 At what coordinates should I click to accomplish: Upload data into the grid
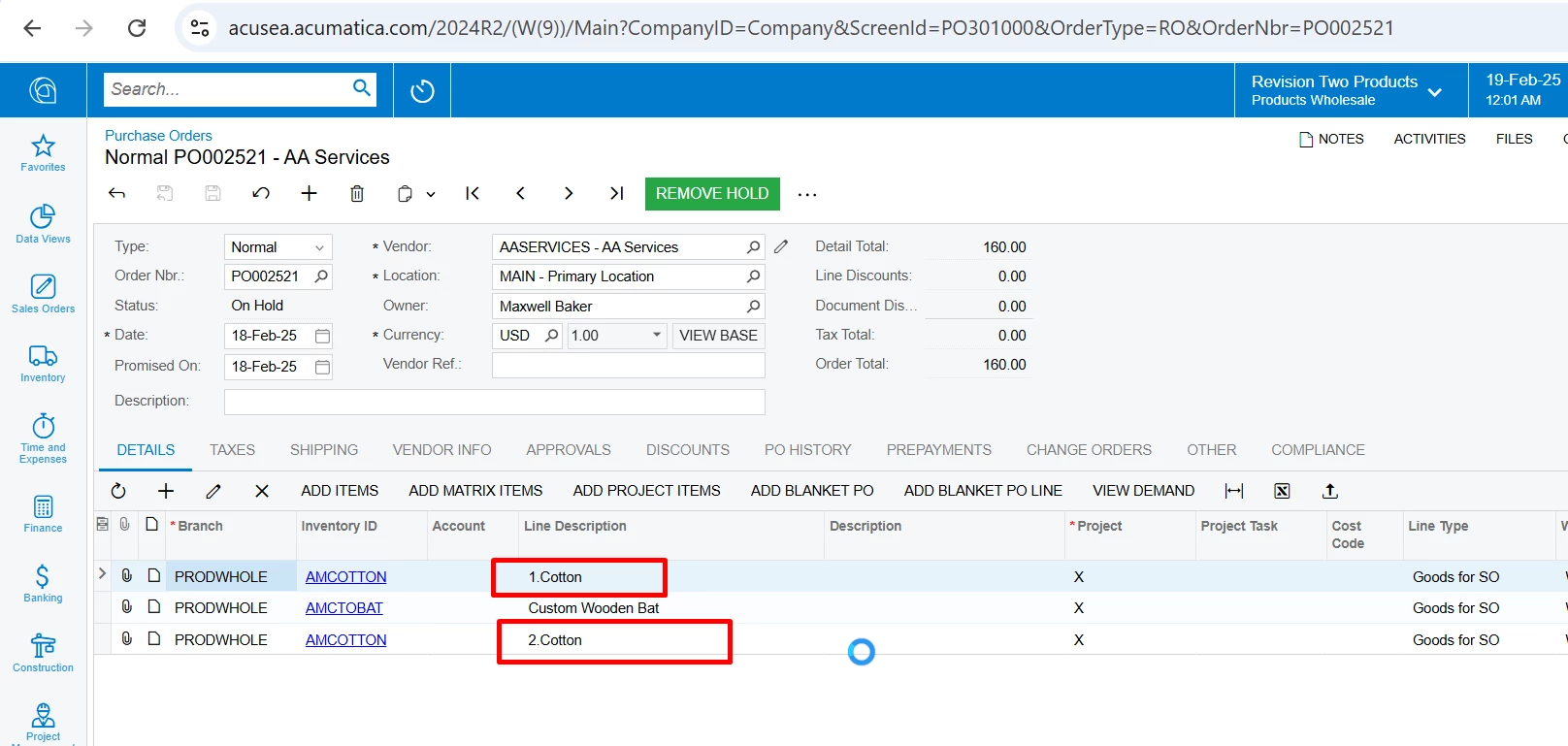point(1330,491)
